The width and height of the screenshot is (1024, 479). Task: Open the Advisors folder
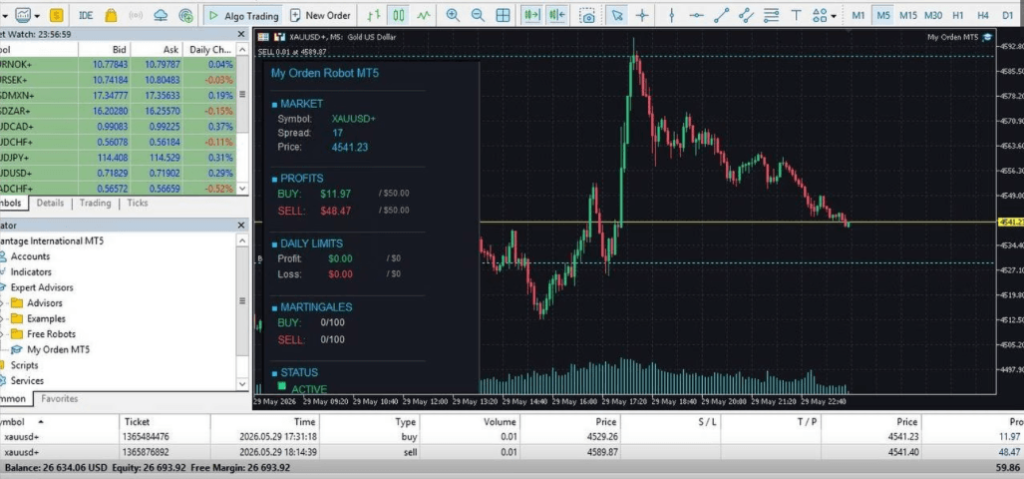tap(44, 303)
